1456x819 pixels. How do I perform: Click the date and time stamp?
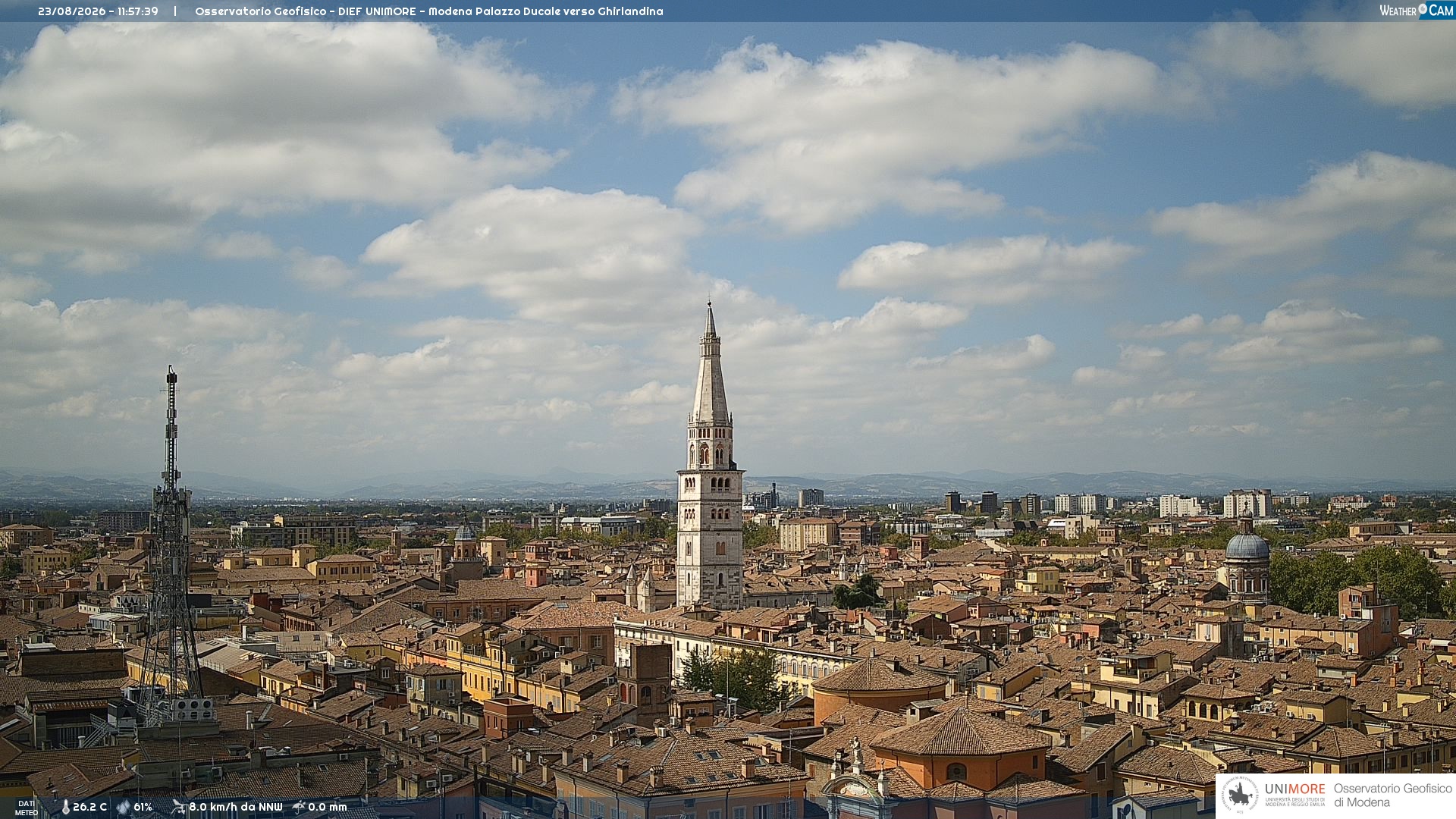pos(98,11)
